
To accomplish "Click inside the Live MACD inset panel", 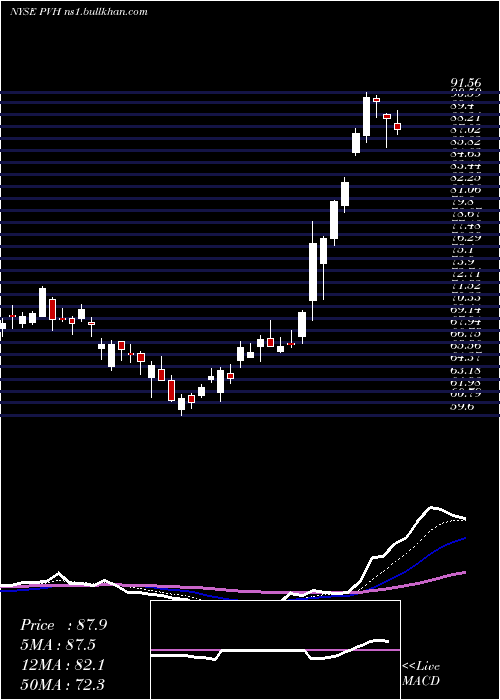I will point(275,650).
